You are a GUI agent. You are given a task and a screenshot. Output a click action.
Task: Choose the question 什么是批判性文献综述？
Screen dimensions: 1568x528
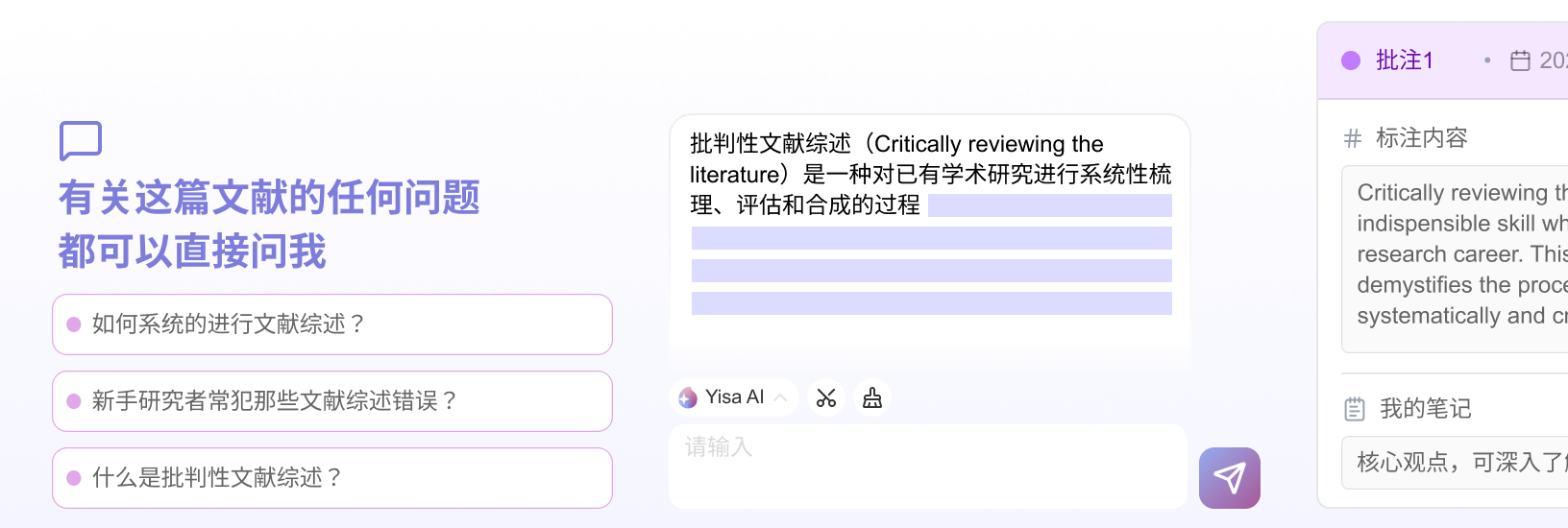[332, 478]
